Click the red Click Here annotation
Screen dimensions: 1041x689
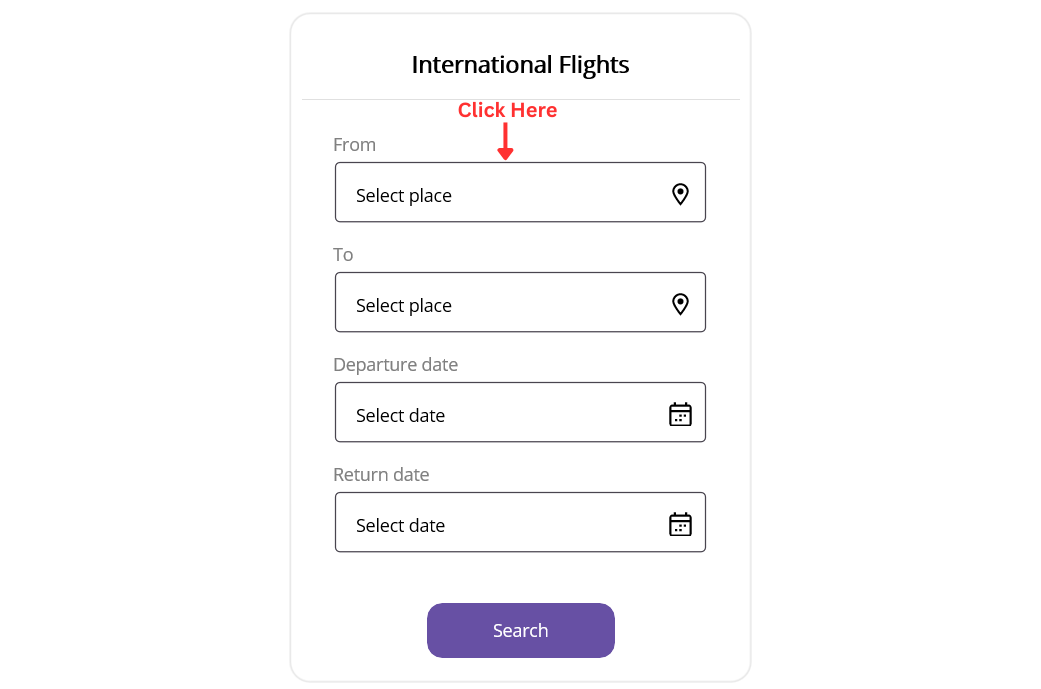point(507,110)
